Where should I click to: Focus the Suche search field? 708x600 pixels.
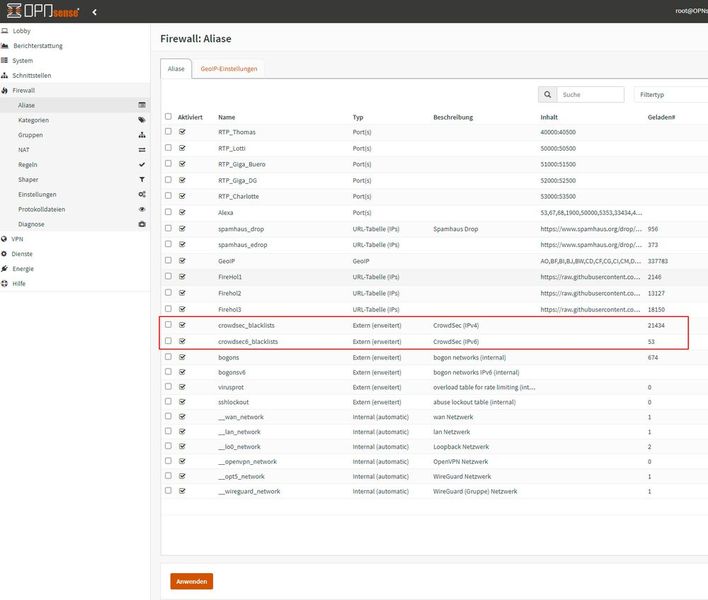pyautogui.click(x=590, y=95)
